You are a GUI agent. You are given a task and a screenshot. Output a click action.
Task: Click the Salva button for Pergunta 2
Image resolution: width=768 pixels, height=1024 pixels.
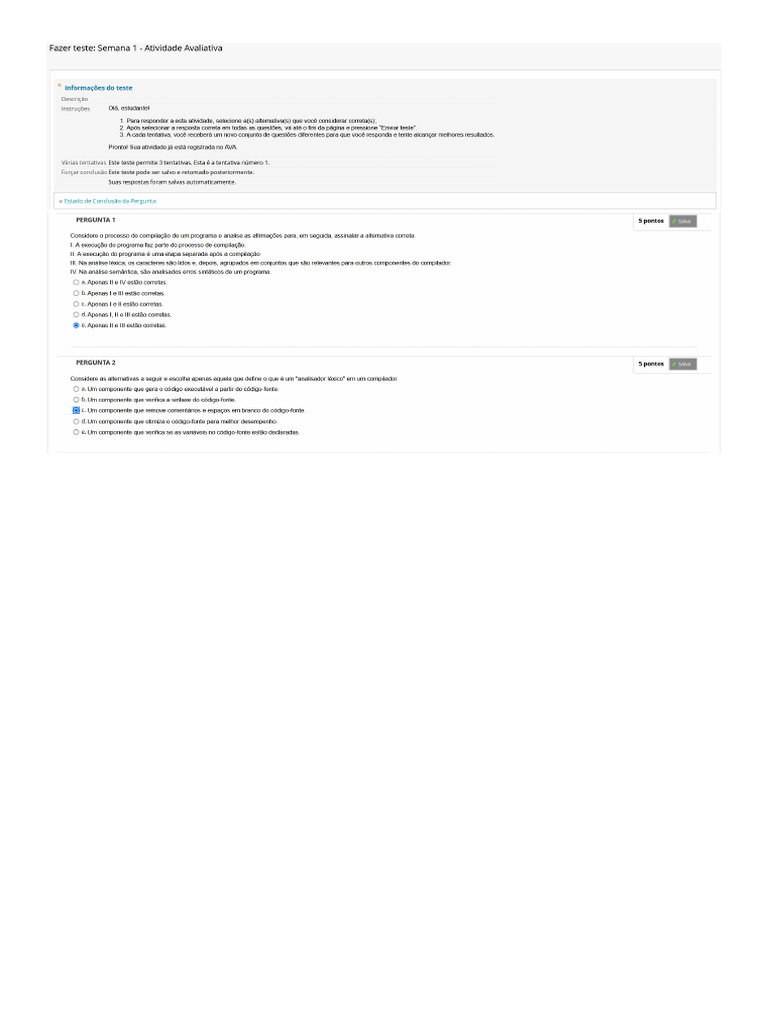[x=682, y=364]
